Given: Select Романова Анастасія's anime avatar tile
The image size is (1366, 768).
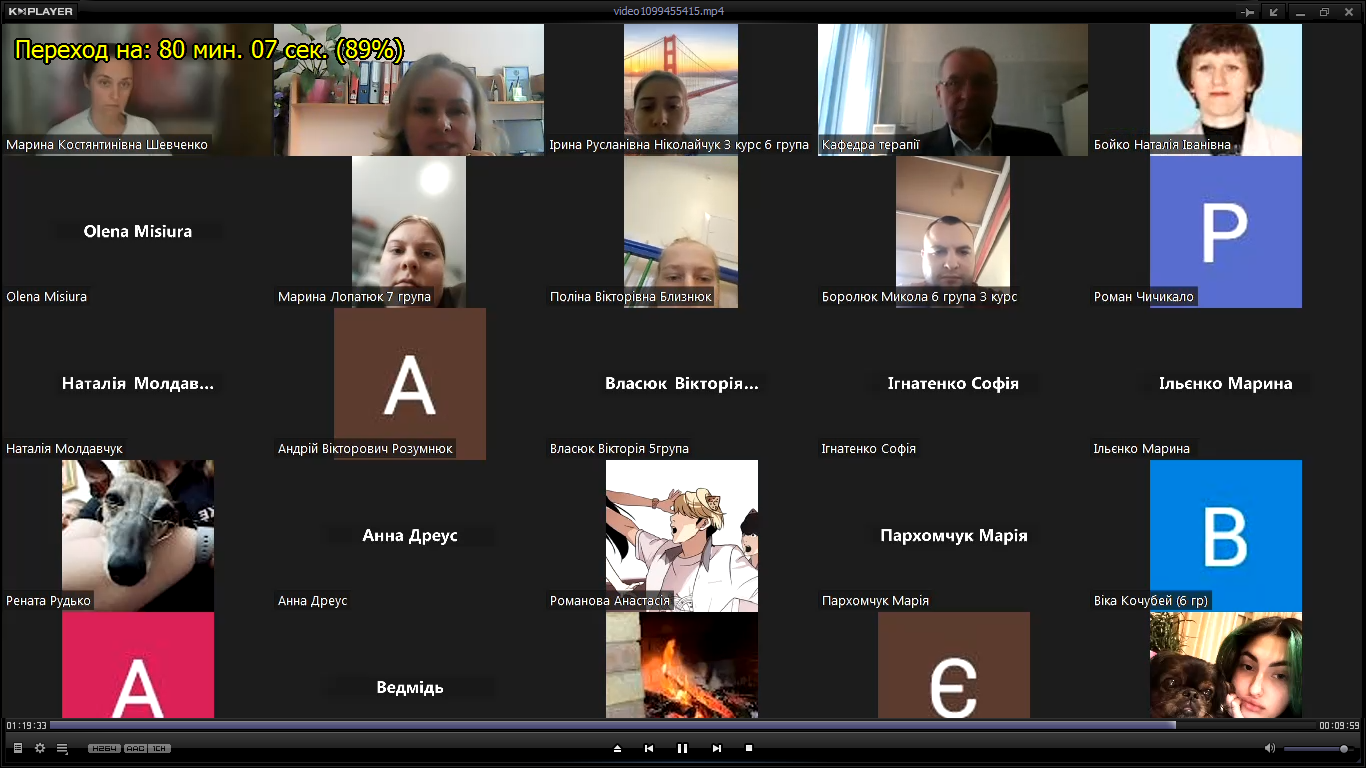Looking at the screenshot, I should tap(682, 536).
